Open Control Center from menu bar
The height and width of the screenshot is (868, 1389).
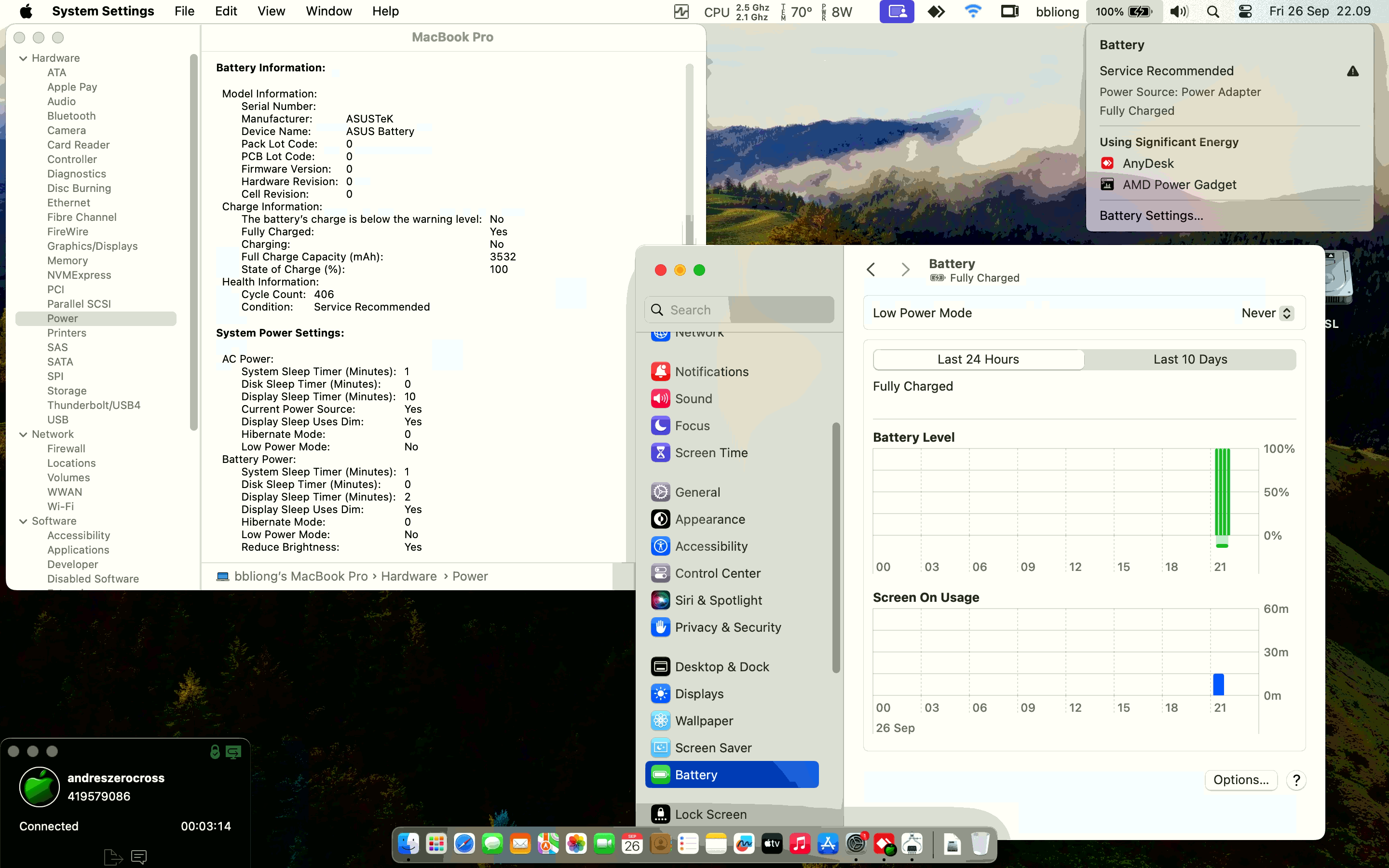tap(1245, 12)
